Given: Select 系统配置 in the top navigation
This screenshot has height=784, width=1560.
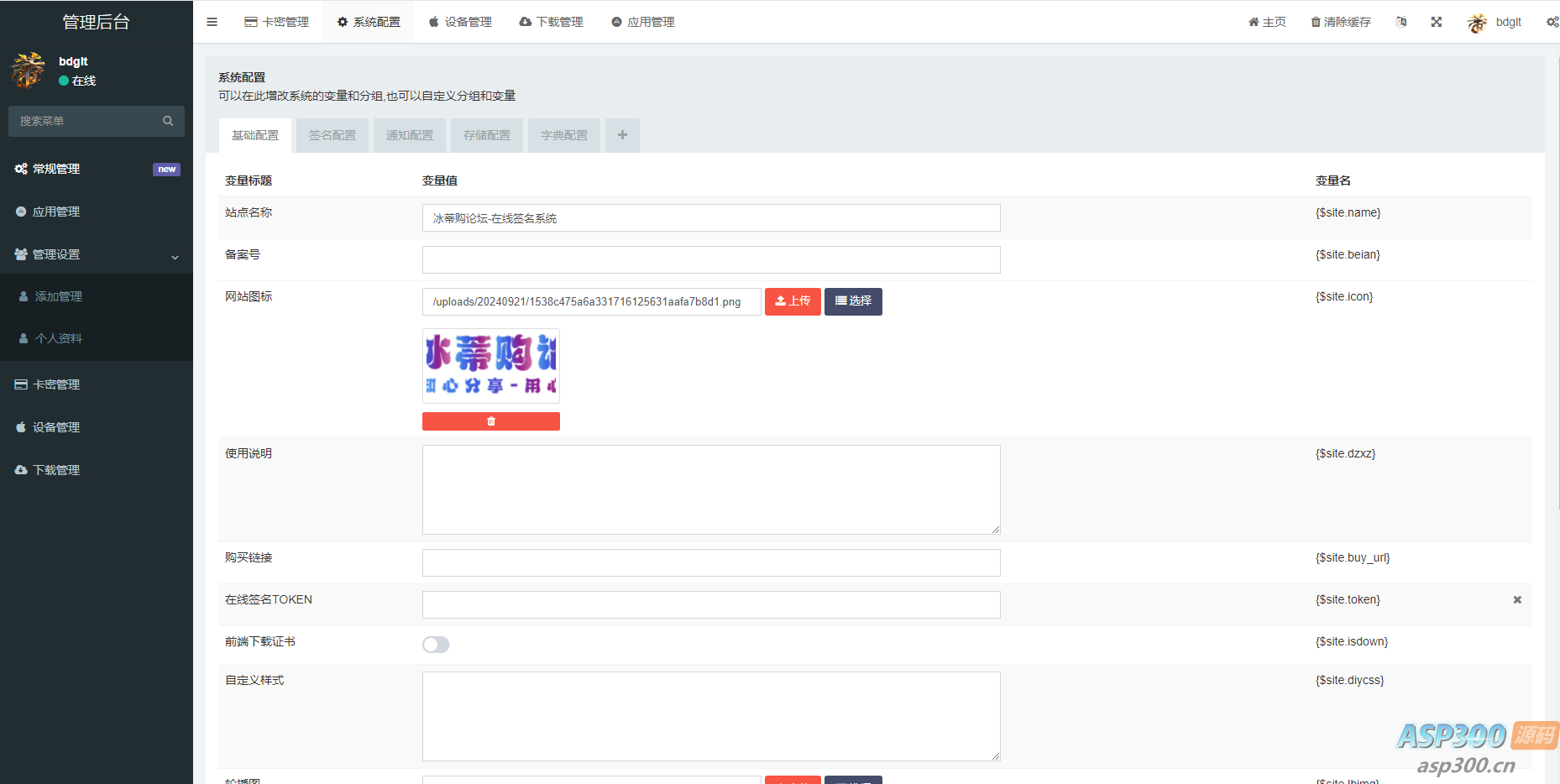Looking at the screenshot, I should coord(369,22).
